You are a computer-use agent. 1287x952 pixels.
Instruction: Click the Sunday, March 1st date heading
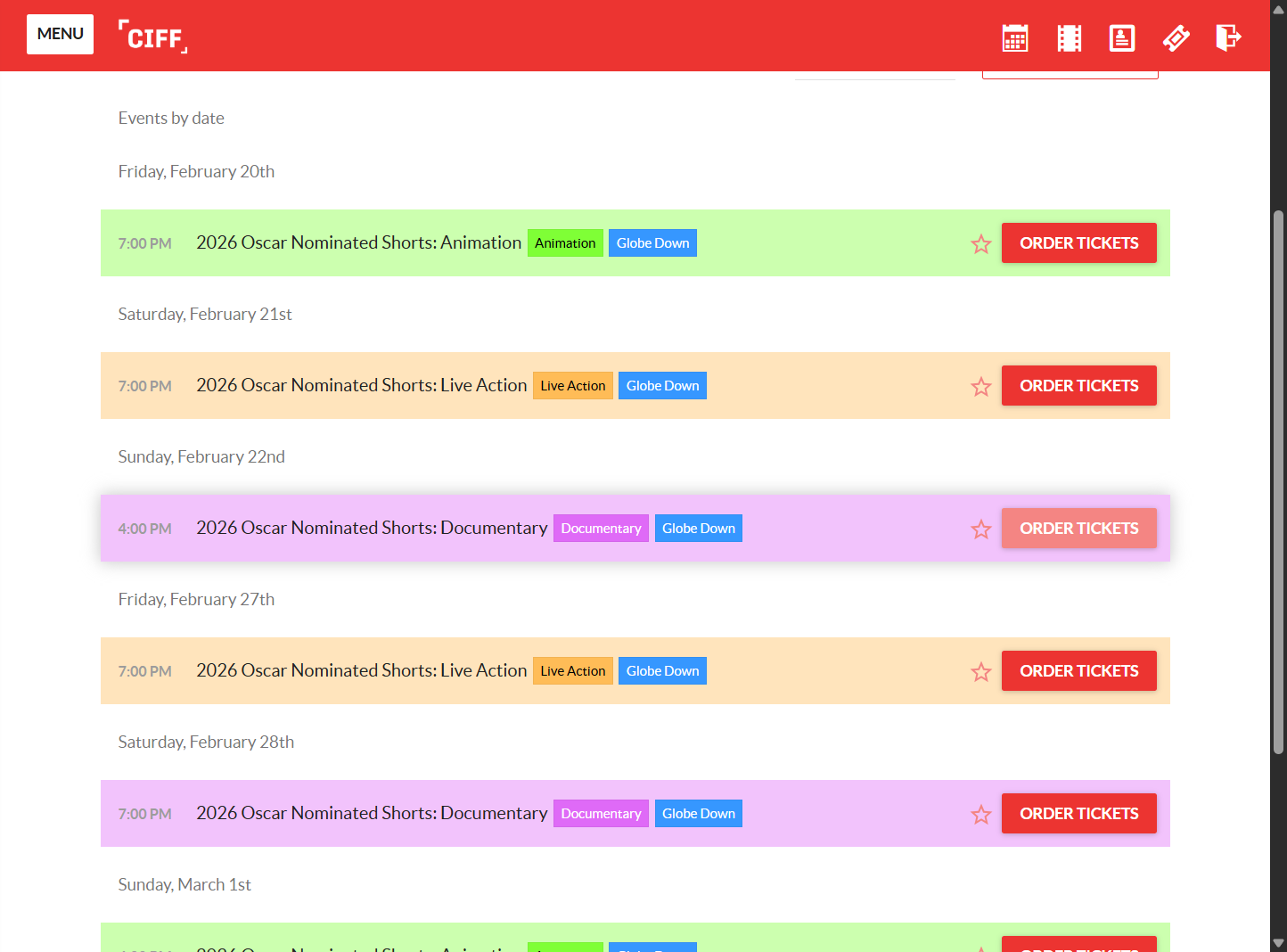(x=184, y=884)
